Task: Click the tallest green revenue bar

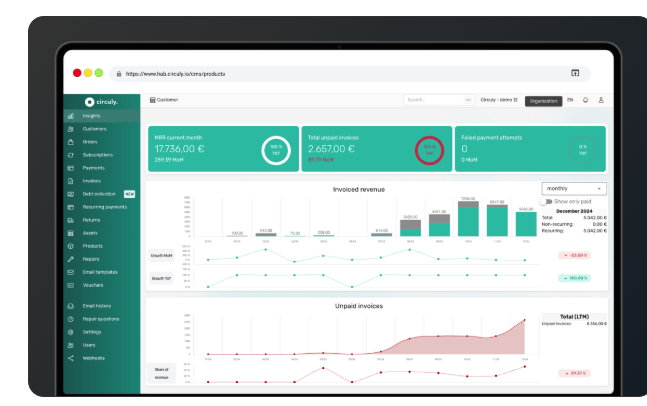Action: click(x=468, y=219)
